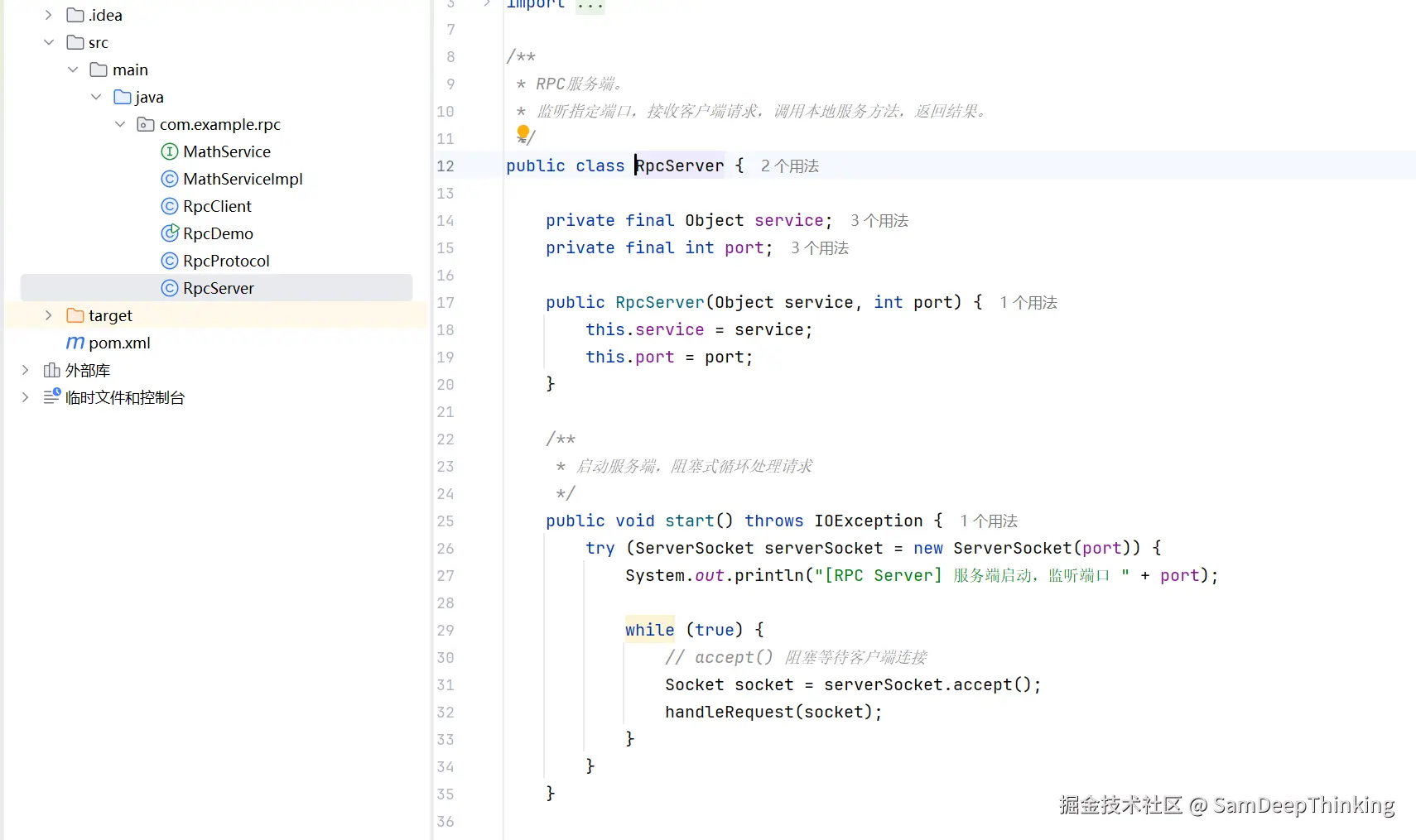Image resolution: width=1416 pixels, height=840 pixels.
Task: Expand the 外部库 node chevron
Action: click(x=25, y=370)
